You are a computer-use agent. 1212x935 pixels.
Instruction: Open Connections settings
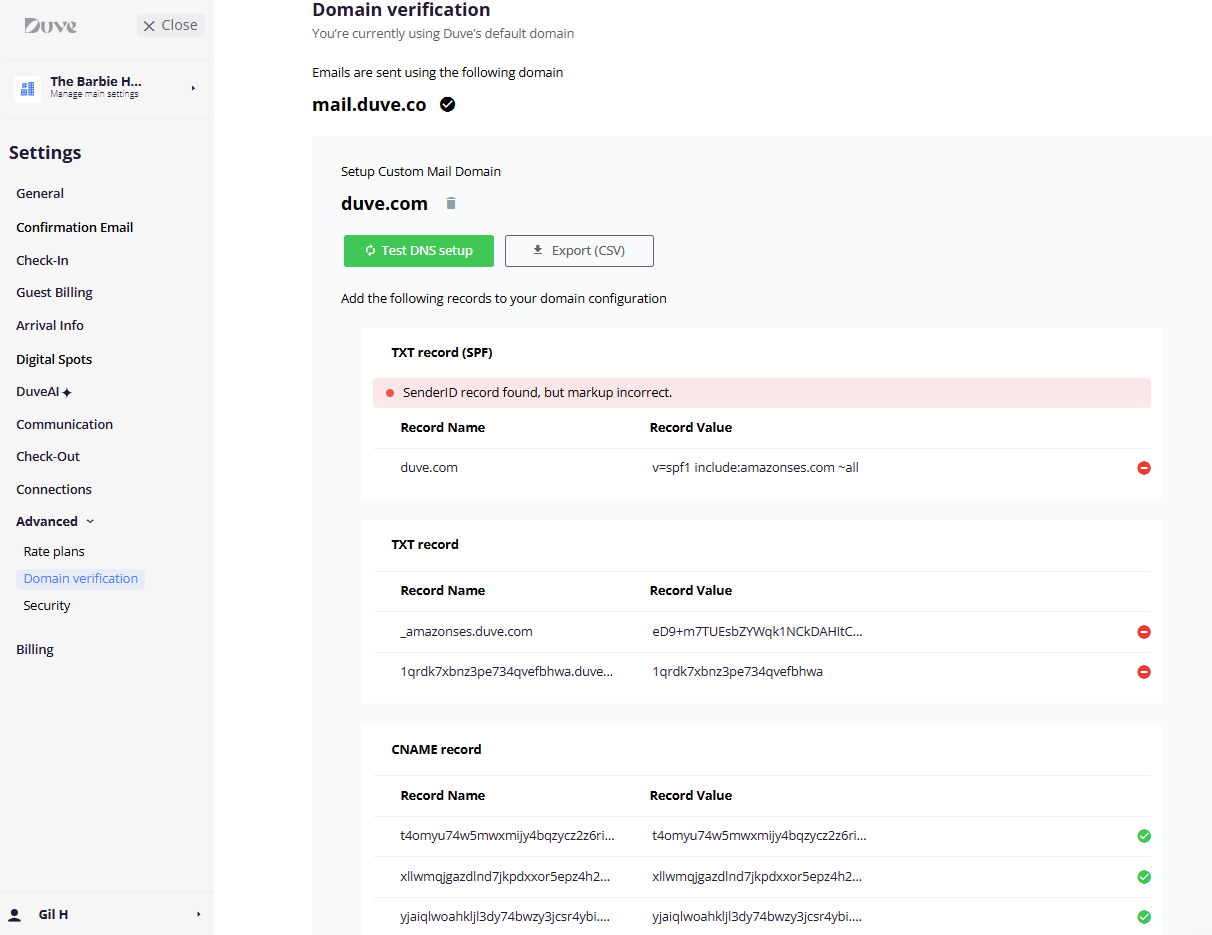54,489
